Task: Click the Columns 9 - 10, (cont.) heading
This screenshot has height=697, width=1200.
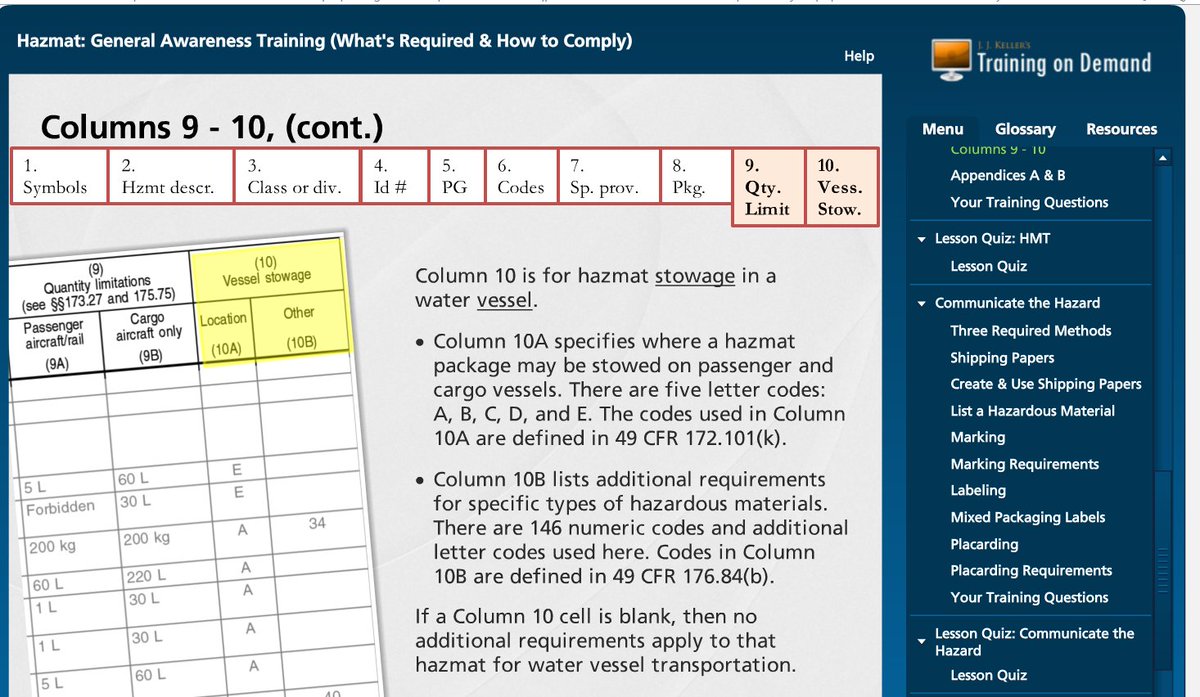Action: [212, 128]
